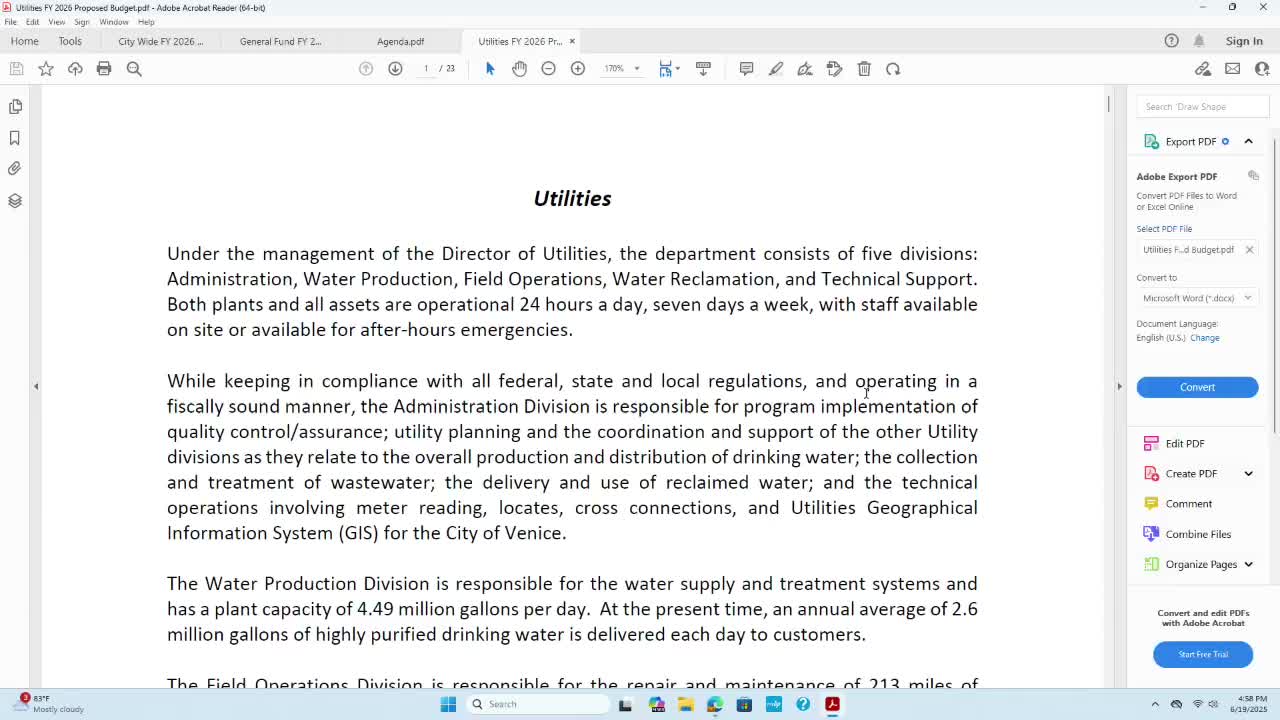Expand the Organize Pages options
Screen dimensions: 1280x720
tap(1248, 565)
